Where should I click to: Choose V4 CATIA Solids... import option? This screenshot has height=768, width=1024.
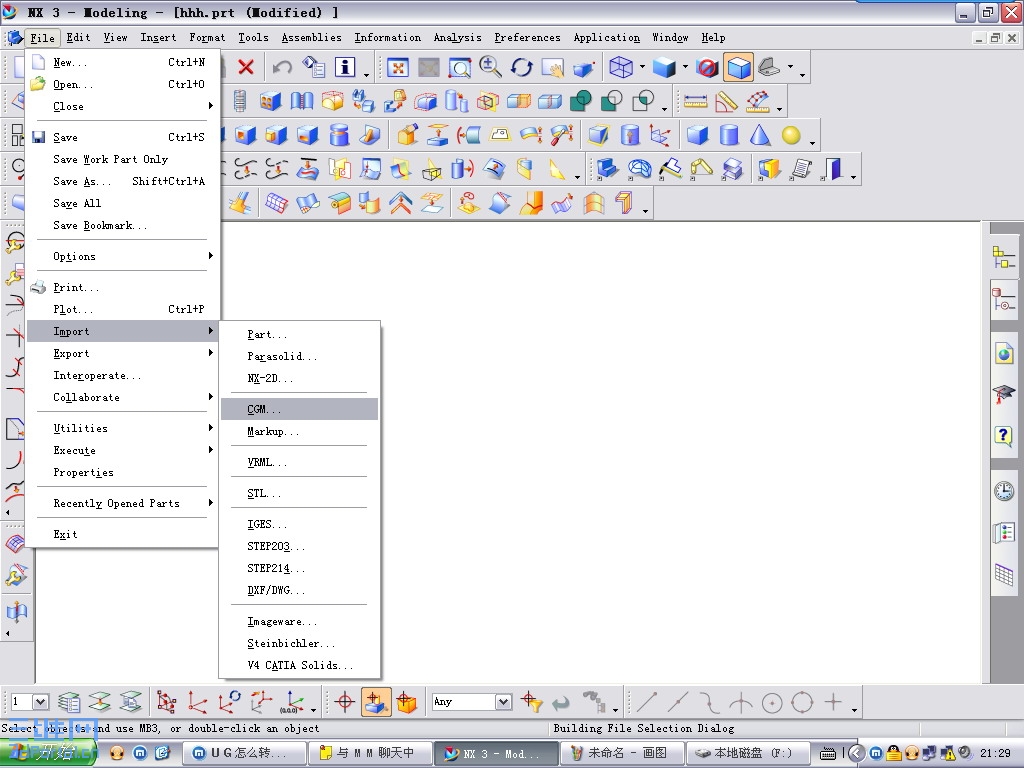click(x=300, y=665)
